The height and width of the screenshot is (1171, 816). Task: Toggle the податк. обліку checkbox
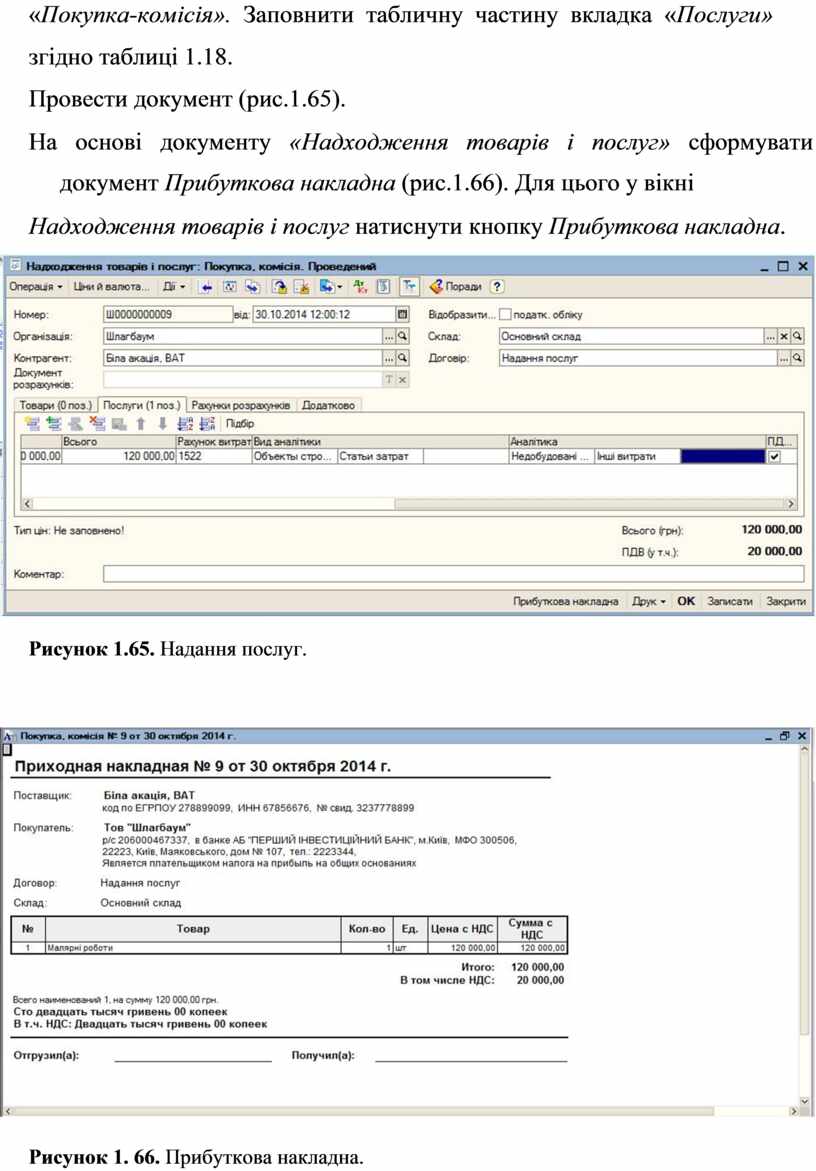click(x=505, y=314)
